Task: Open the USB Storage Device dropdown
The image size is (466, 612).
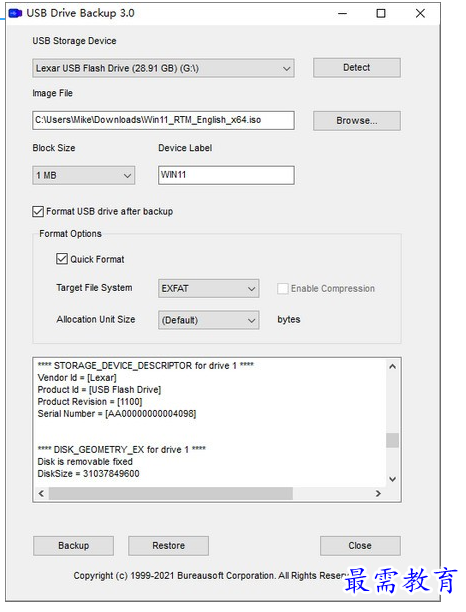Action: click(163, 68)
